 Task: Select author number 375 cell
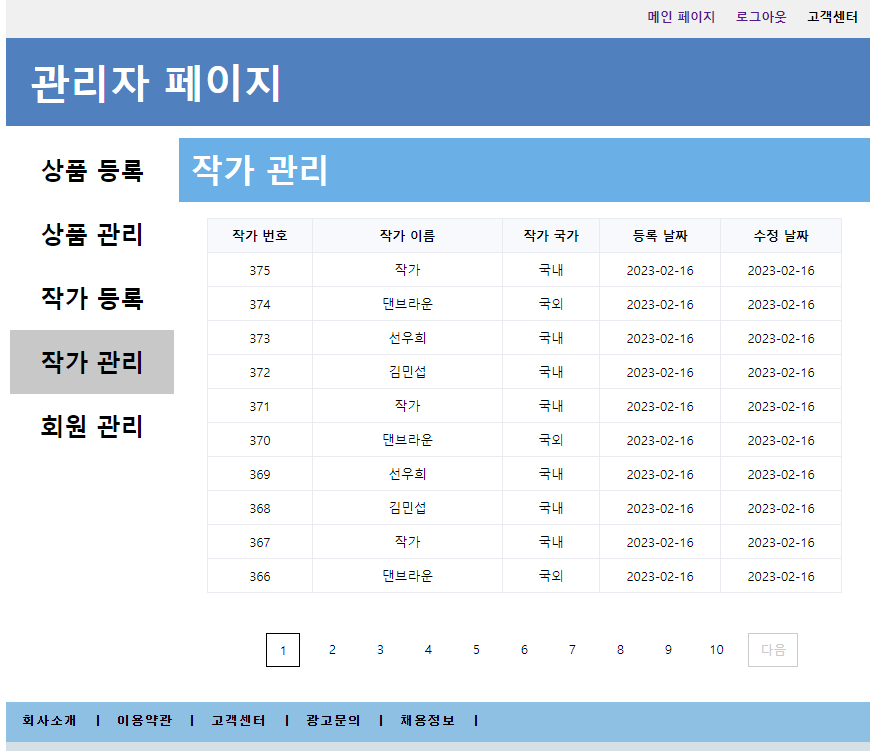coord(260,270)
